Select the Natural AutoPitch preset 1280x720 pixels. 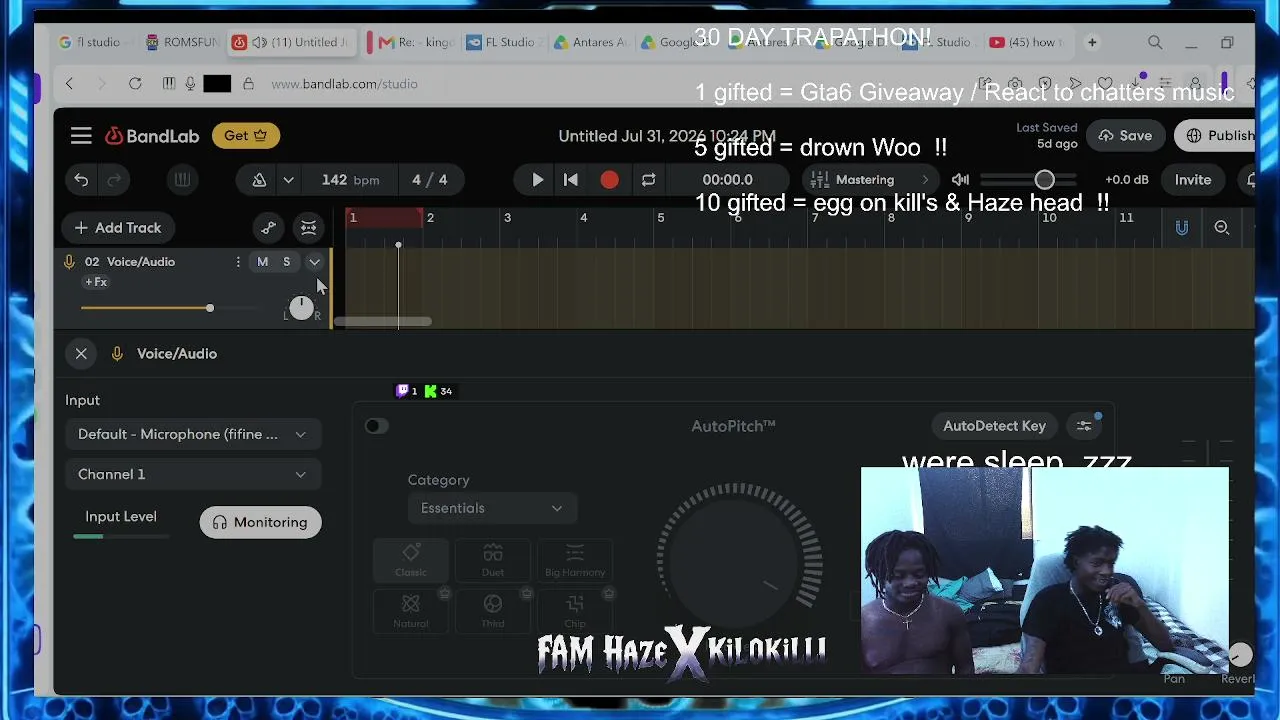[x=411, y=611]
